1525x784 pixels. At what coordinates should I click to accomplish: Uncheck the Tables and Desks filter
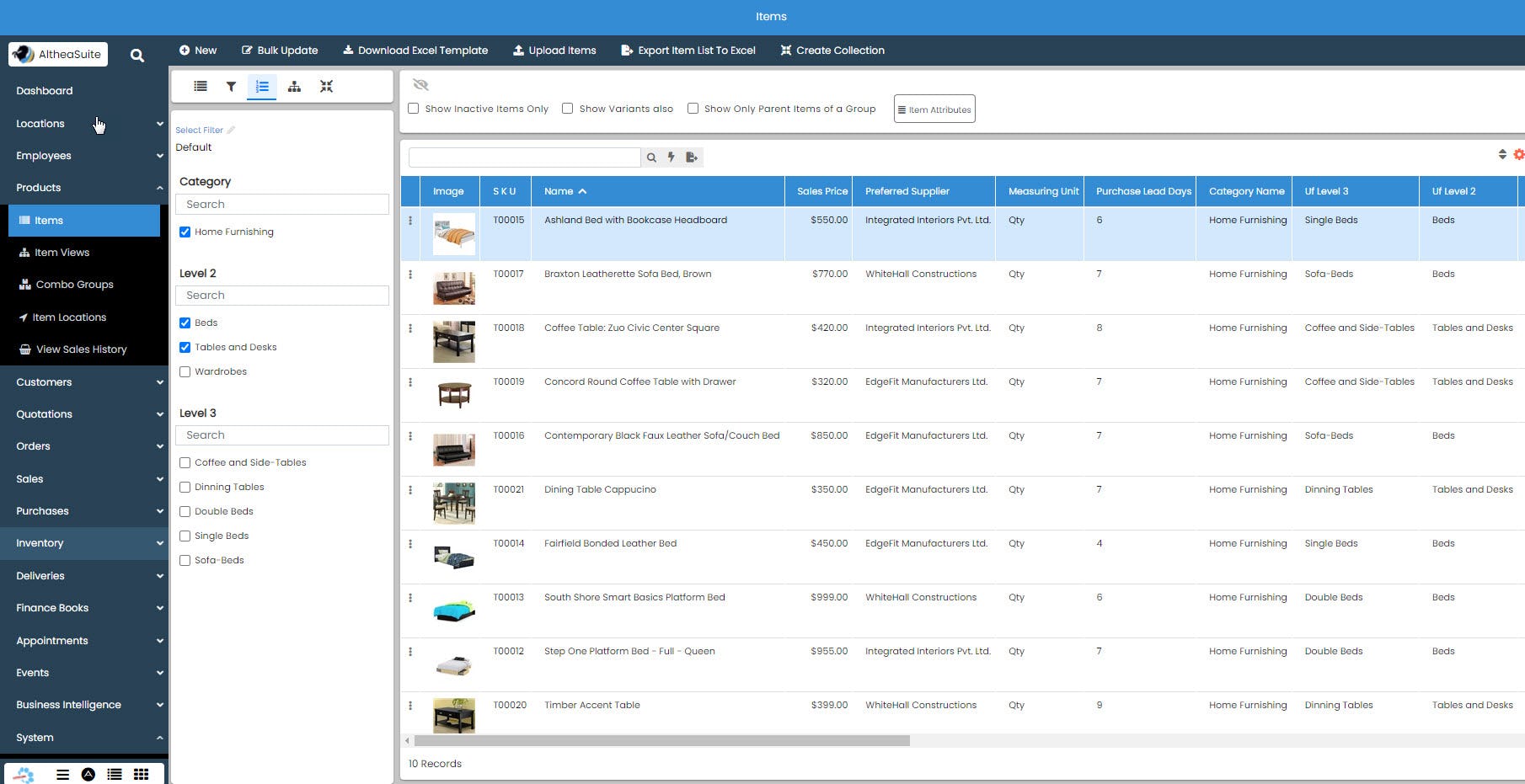tap(185, 347)
